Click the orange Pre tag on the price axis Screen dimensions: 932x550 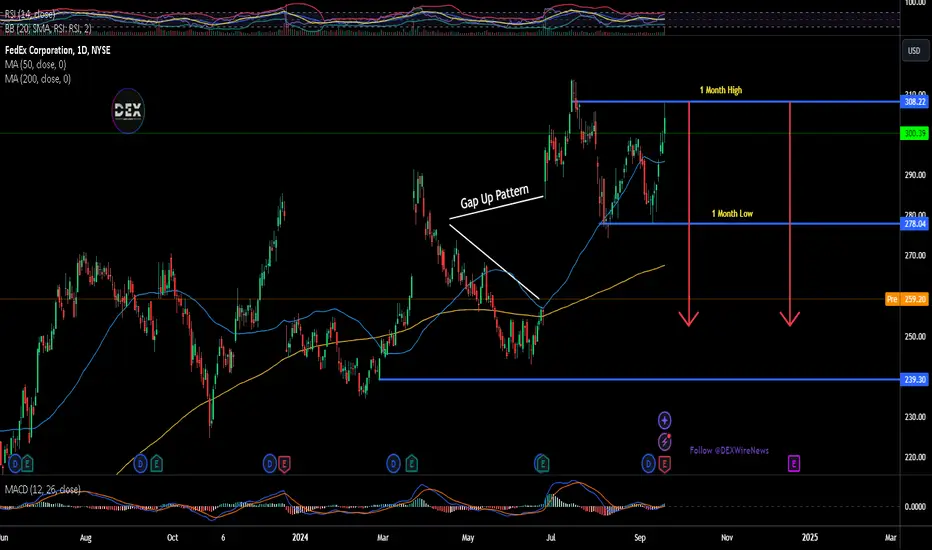[x=892, y=299]
